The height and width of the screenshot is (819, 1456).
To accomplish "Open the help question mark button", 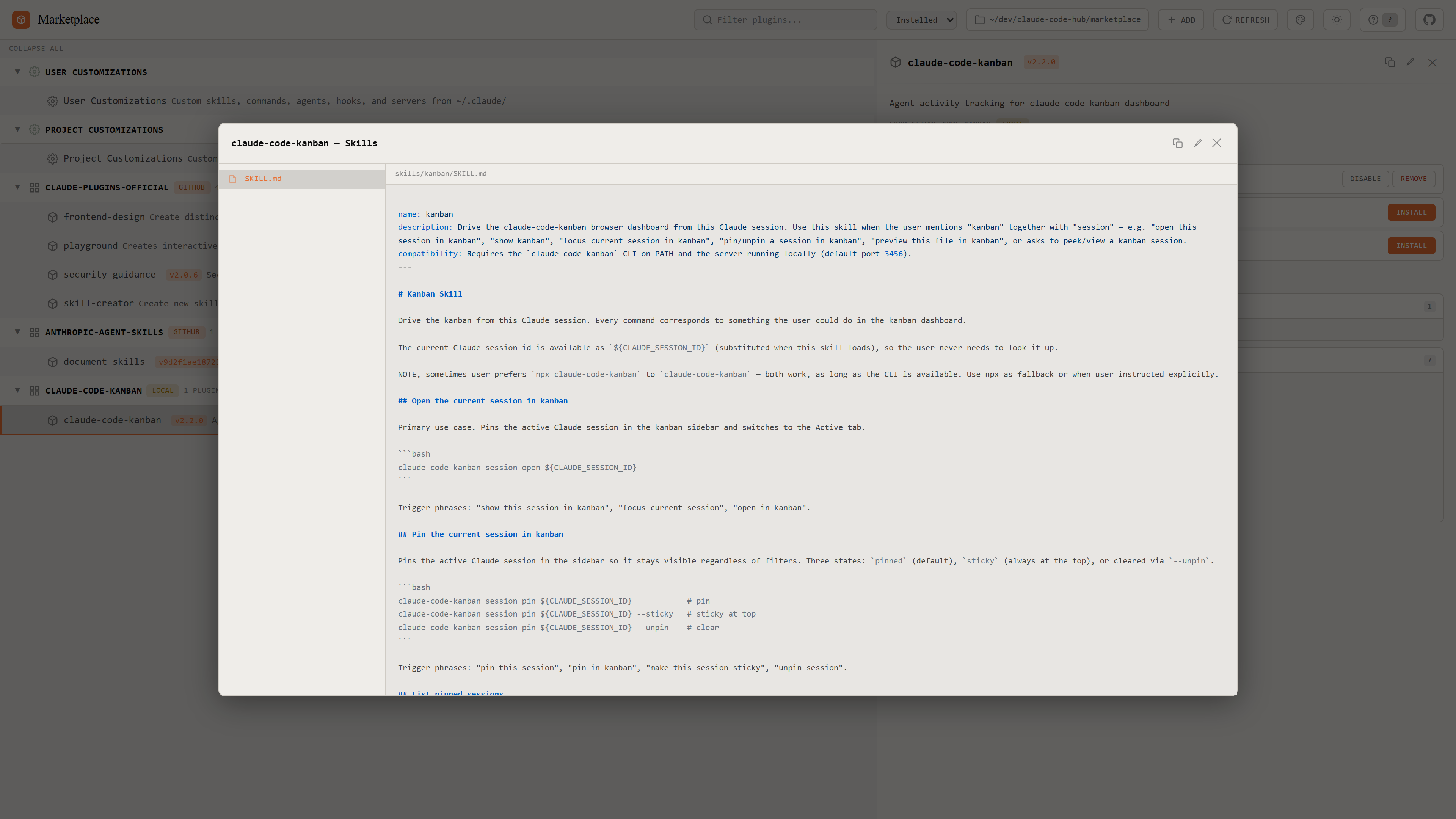I will pyautogui.click(x=1382, y=20).
